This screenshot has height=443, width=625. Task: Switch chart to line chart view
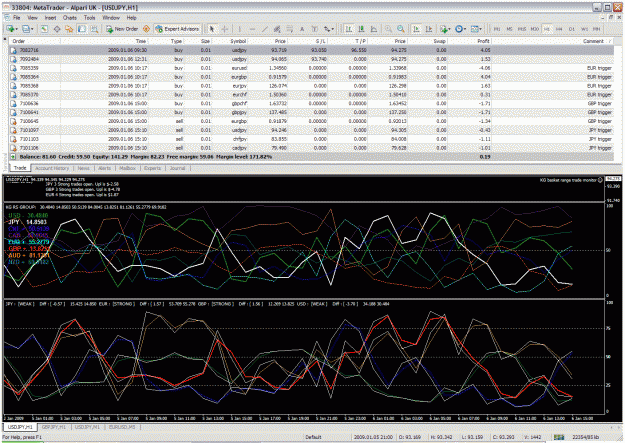pyautogui.click(x=374, y=29)
